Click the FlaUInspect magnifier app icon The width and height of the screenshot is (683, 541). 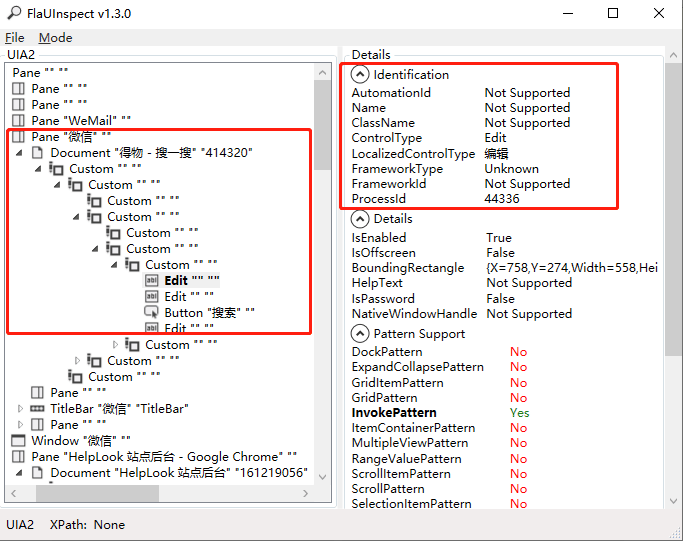click(14, 13)
